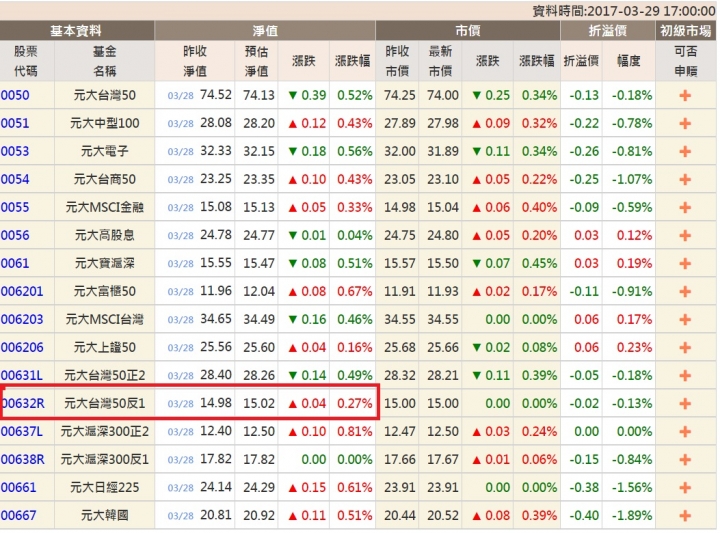Select fund name 元大韓國
The width and height of the screenshot is (720, 533).
(x=105, y=516)
